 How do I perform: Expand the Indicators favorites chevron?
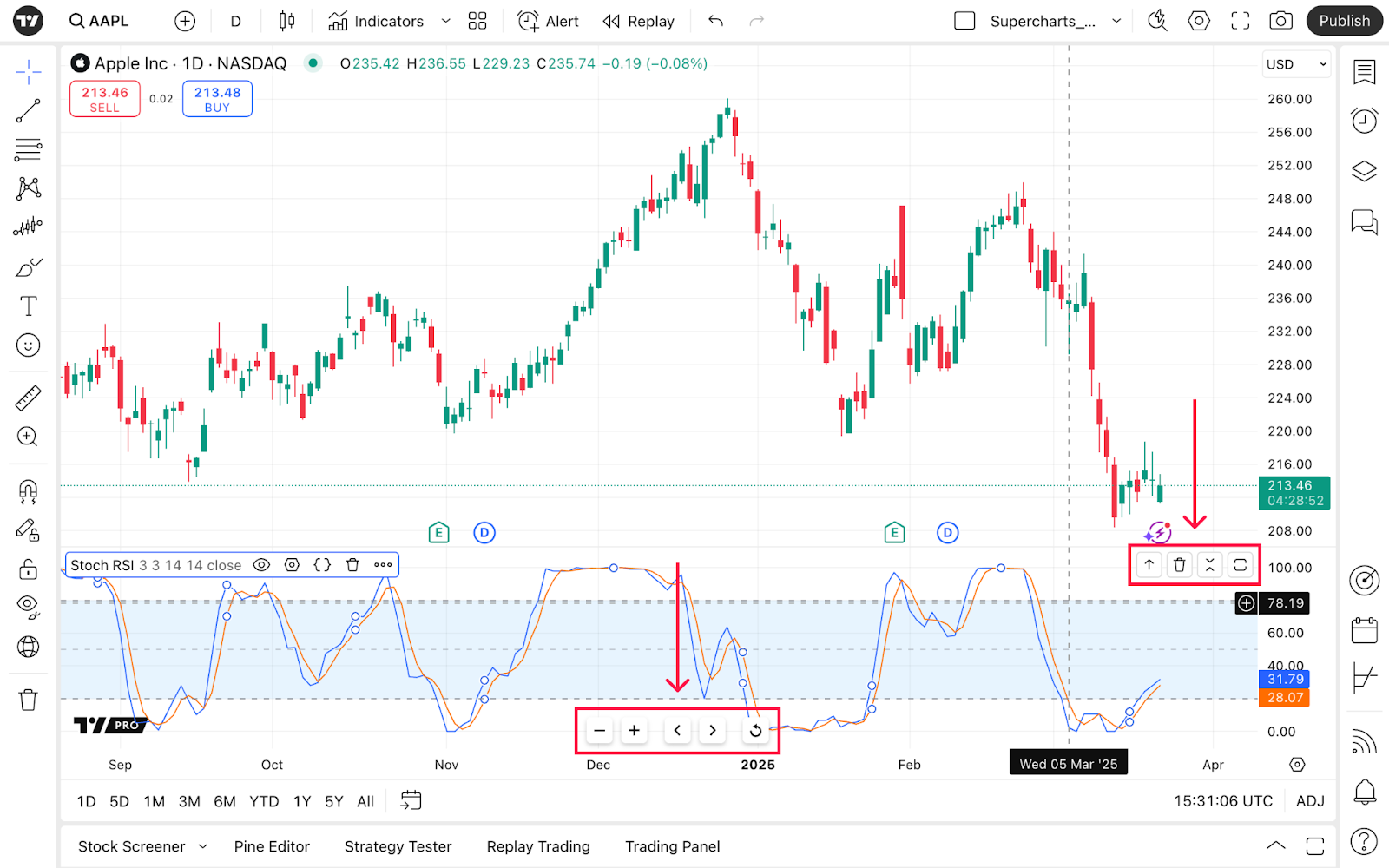(x=446, y=21)
